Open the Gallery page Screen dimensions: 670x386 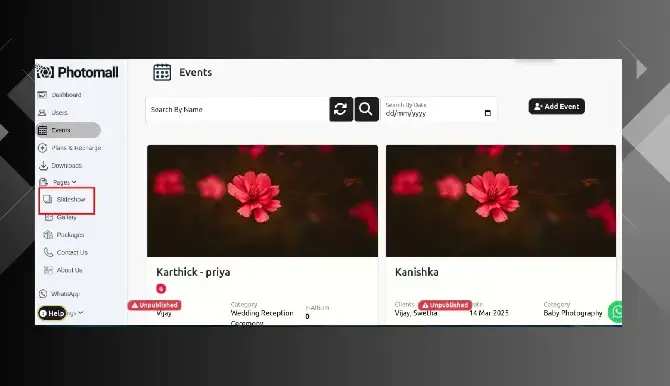(61, 217)
